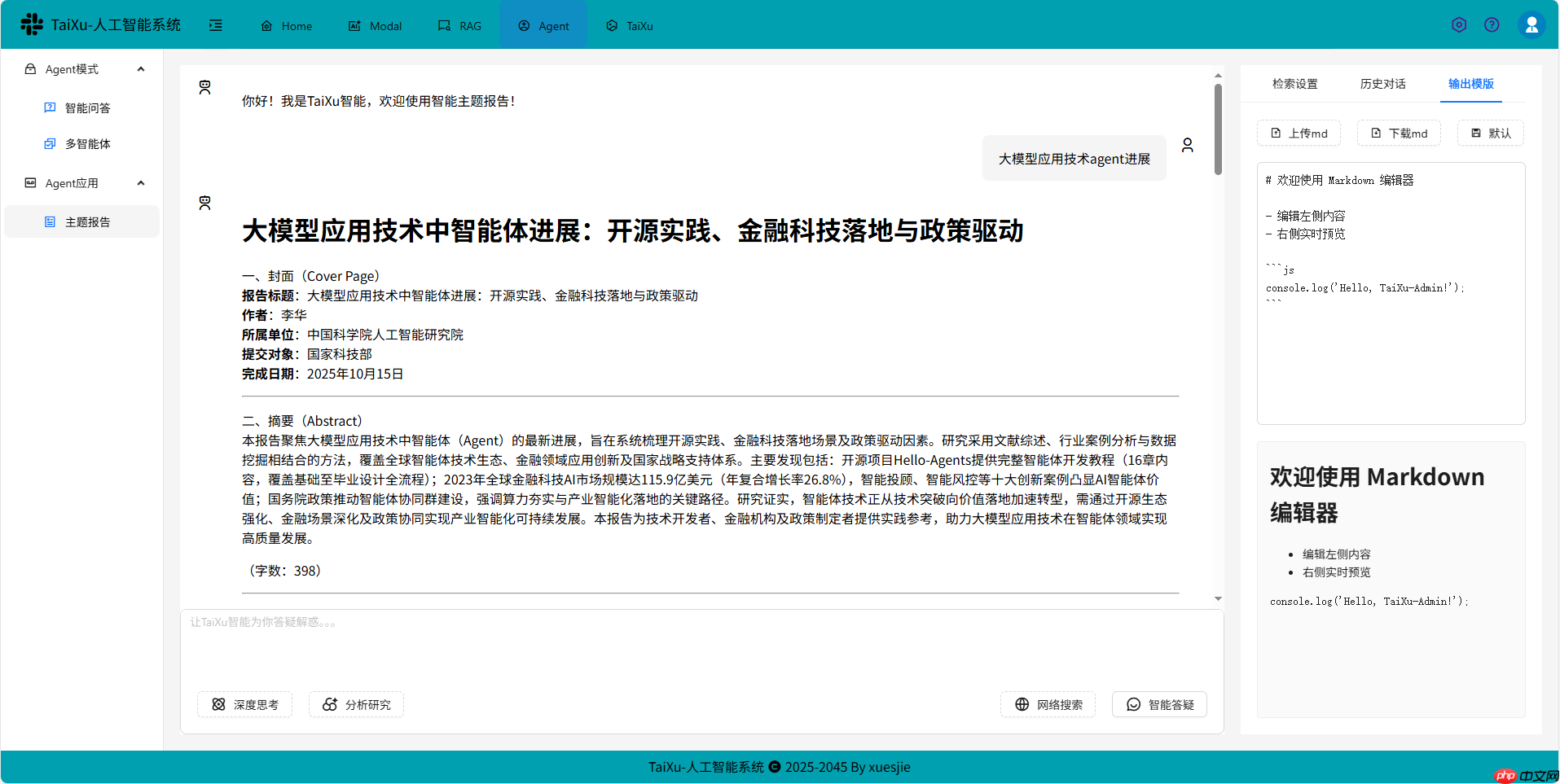Select the 智能问答 chat icon in sidebar

point(49,107)
